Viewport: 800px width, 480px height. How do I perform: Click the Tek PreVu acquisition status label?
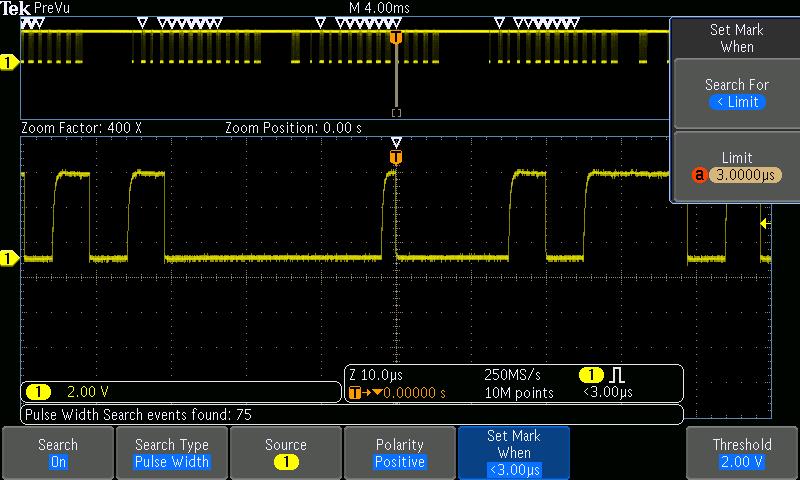[x=35, y=8]
